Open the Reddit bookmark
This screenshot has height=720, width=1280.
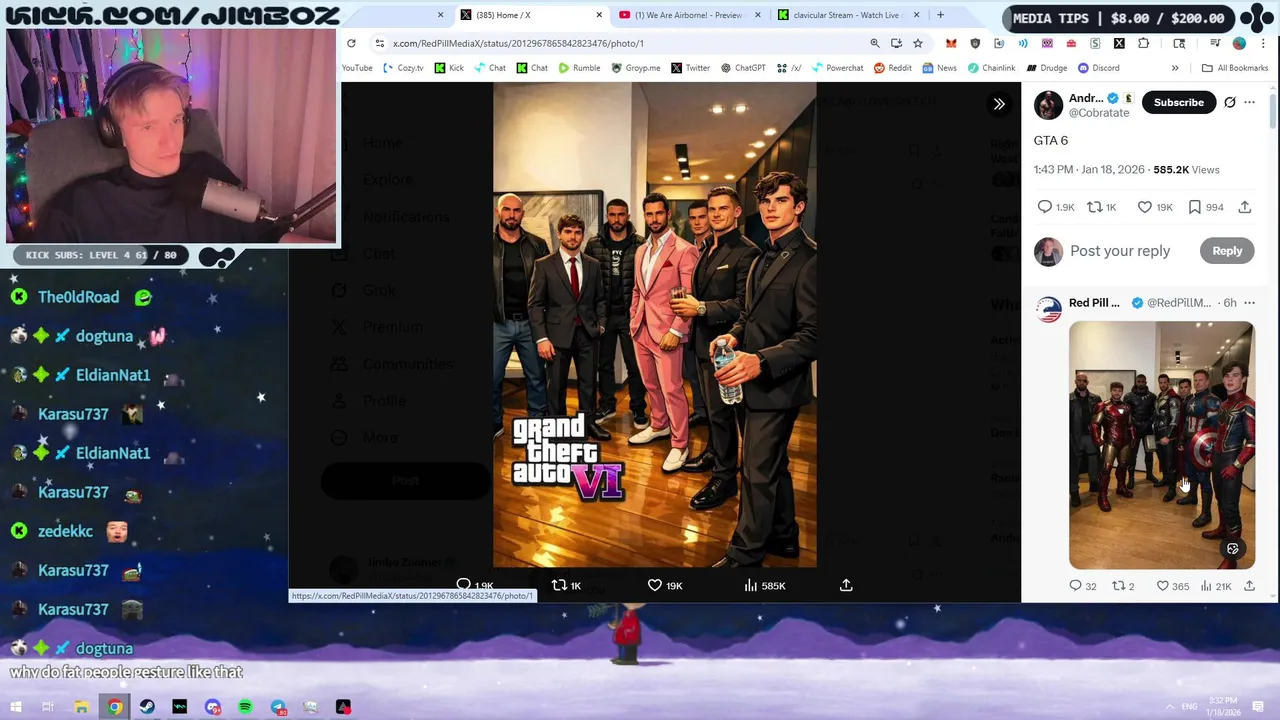click(892, 68)
